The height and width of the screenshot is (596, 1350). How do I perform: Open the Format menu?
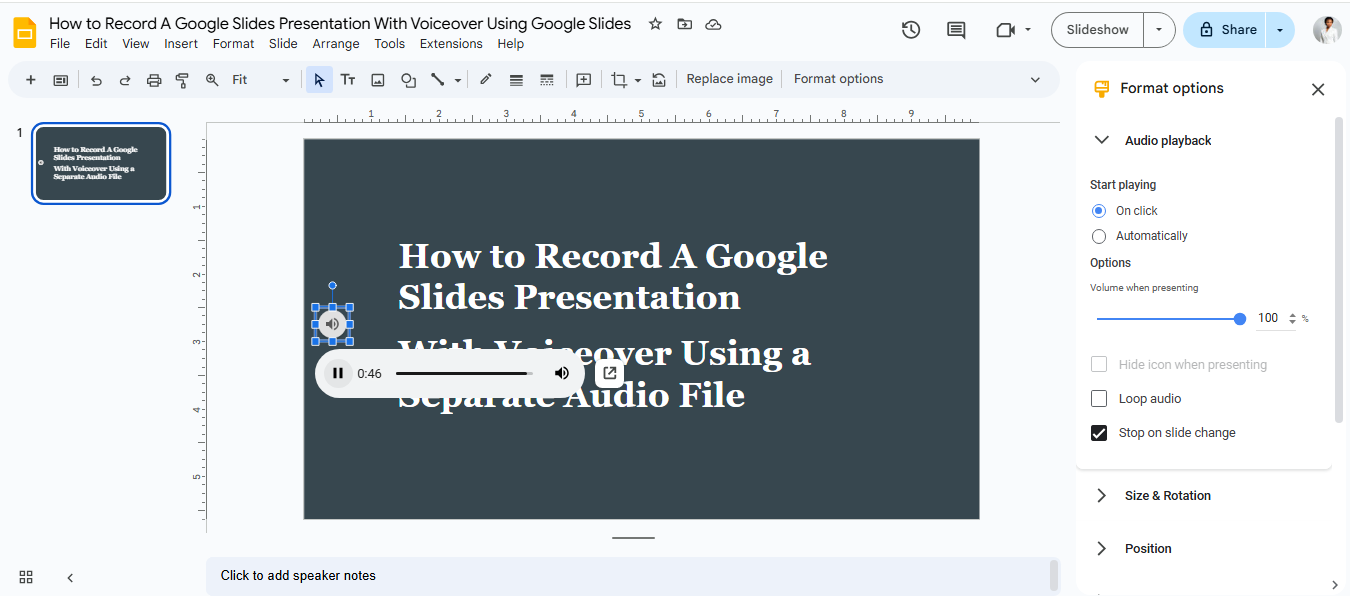[x=234, y=44]
